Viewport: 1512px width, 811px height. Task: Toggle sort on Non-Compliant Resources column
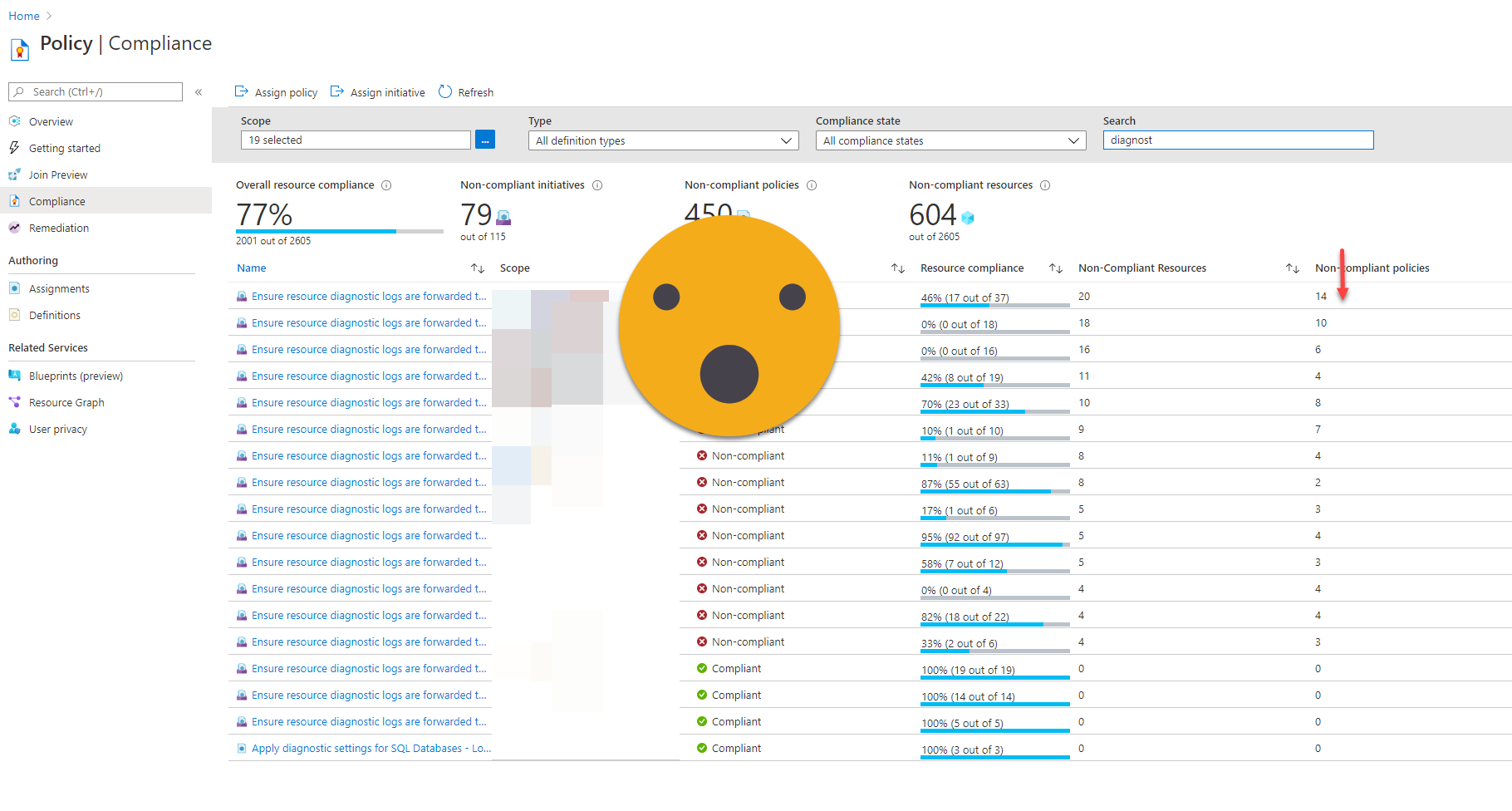[1293, 268]
